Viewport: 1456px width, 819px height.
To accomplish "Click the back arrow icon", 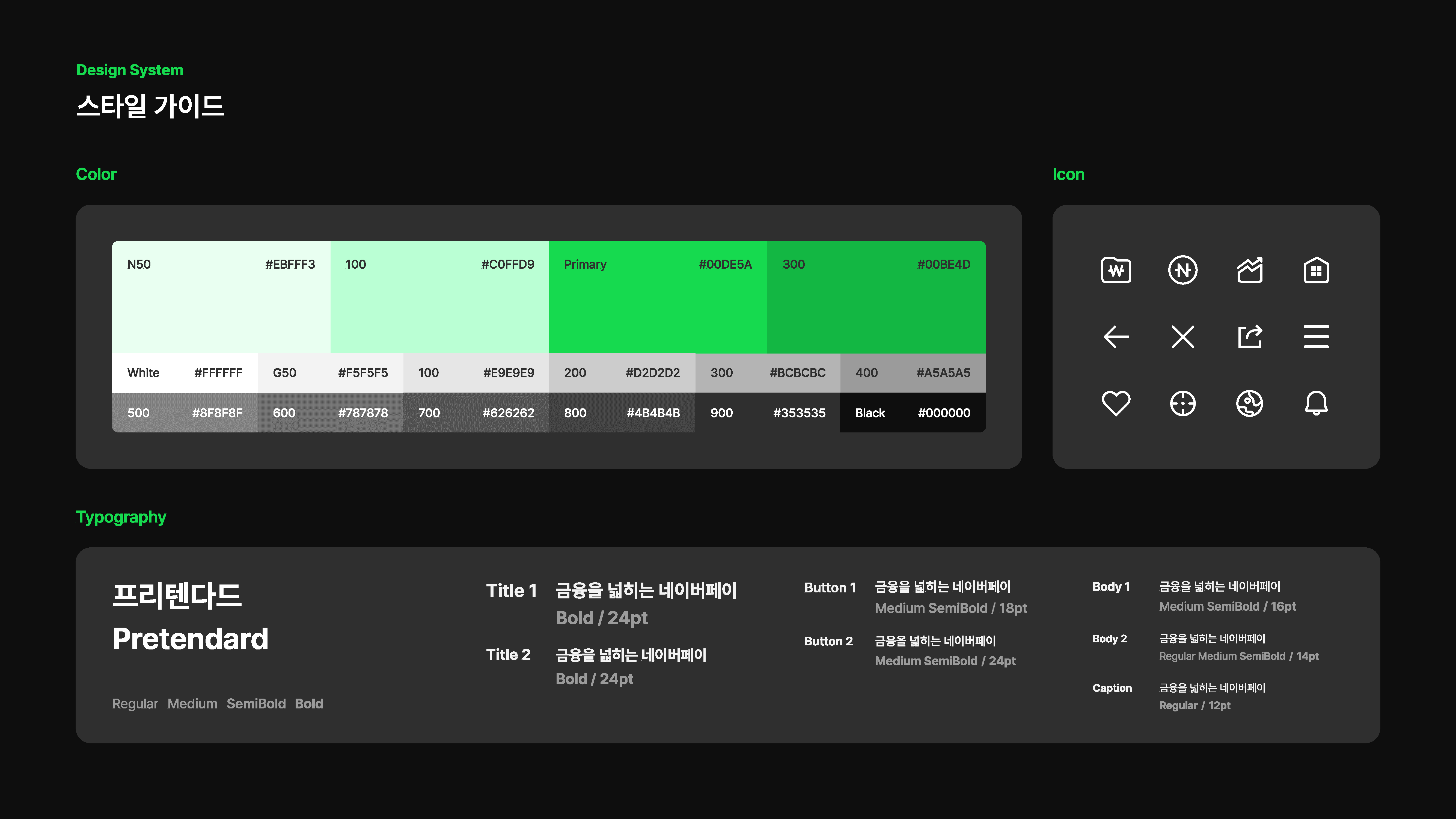I will click(1116, 337).
